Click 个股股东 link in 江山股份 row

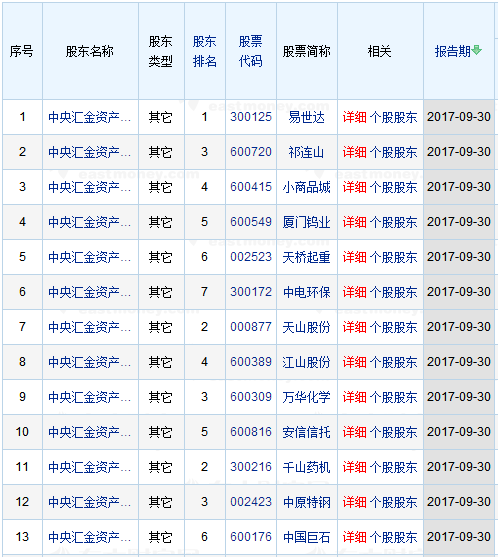(394, 362)
